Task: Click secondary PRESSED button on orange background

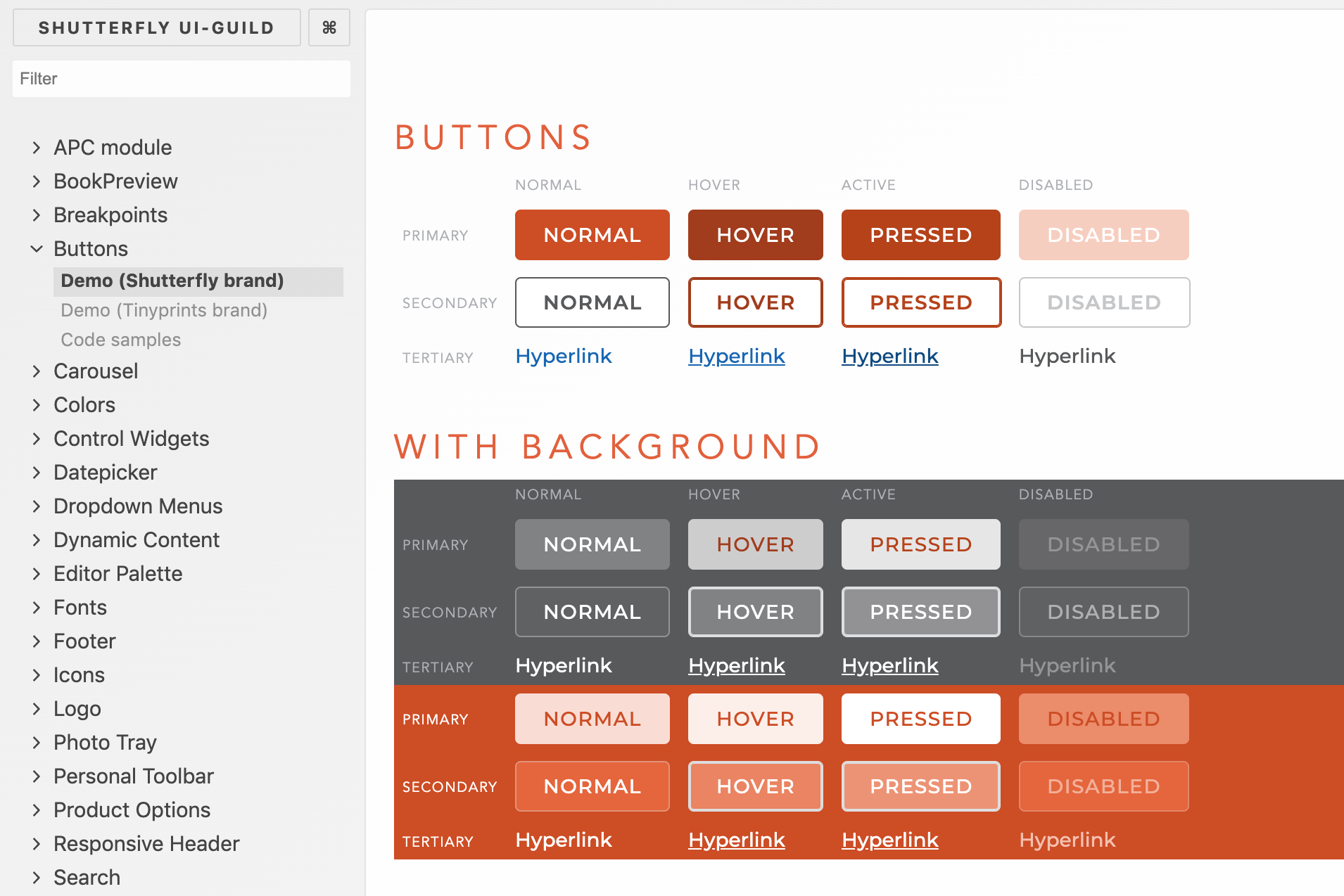Action: click(921, 786)
